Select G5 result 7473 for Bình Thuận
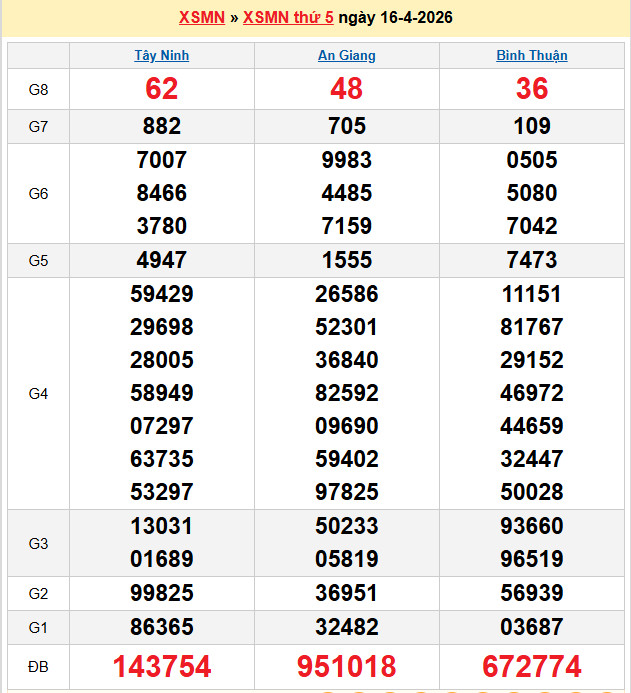631x693 pixels. pos(532,261)
